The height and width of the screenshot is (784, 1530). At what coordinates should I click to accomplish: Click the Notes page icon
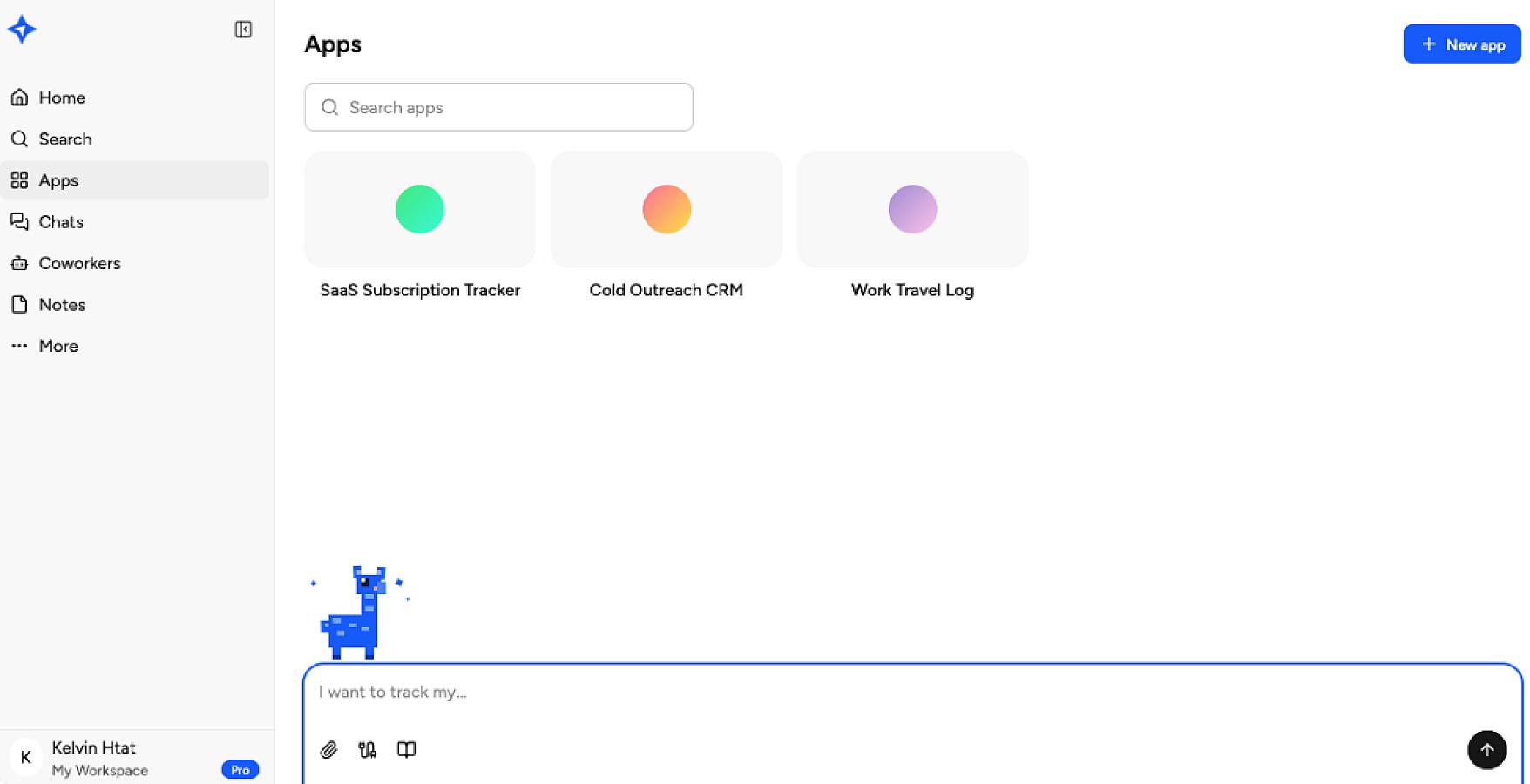coord(19,305)
